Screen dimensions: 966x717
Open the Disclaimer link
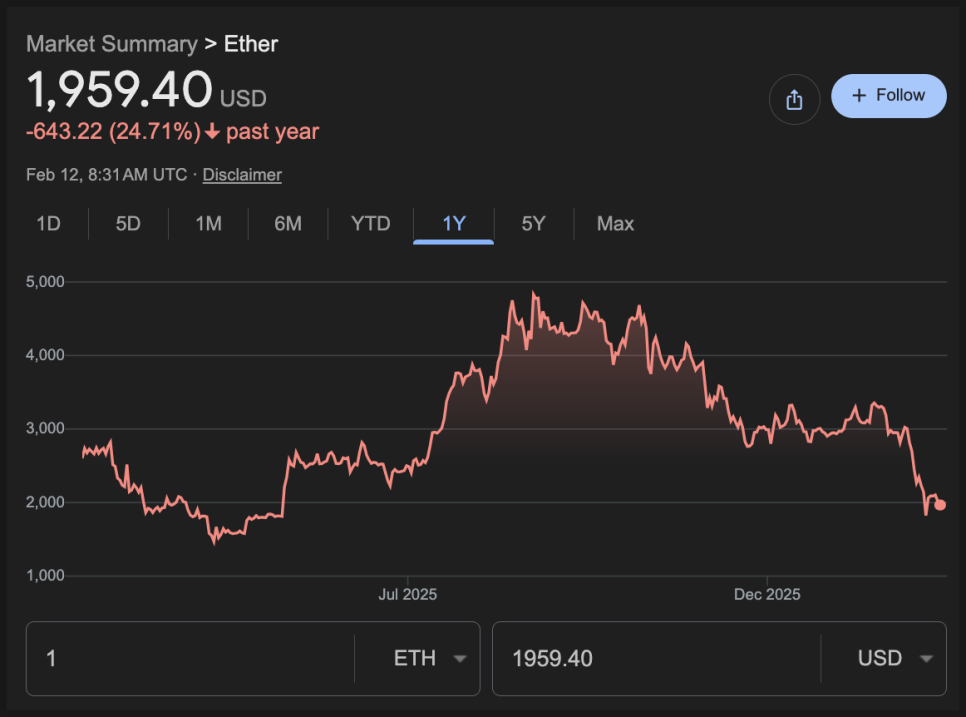(x=242, y=174)
